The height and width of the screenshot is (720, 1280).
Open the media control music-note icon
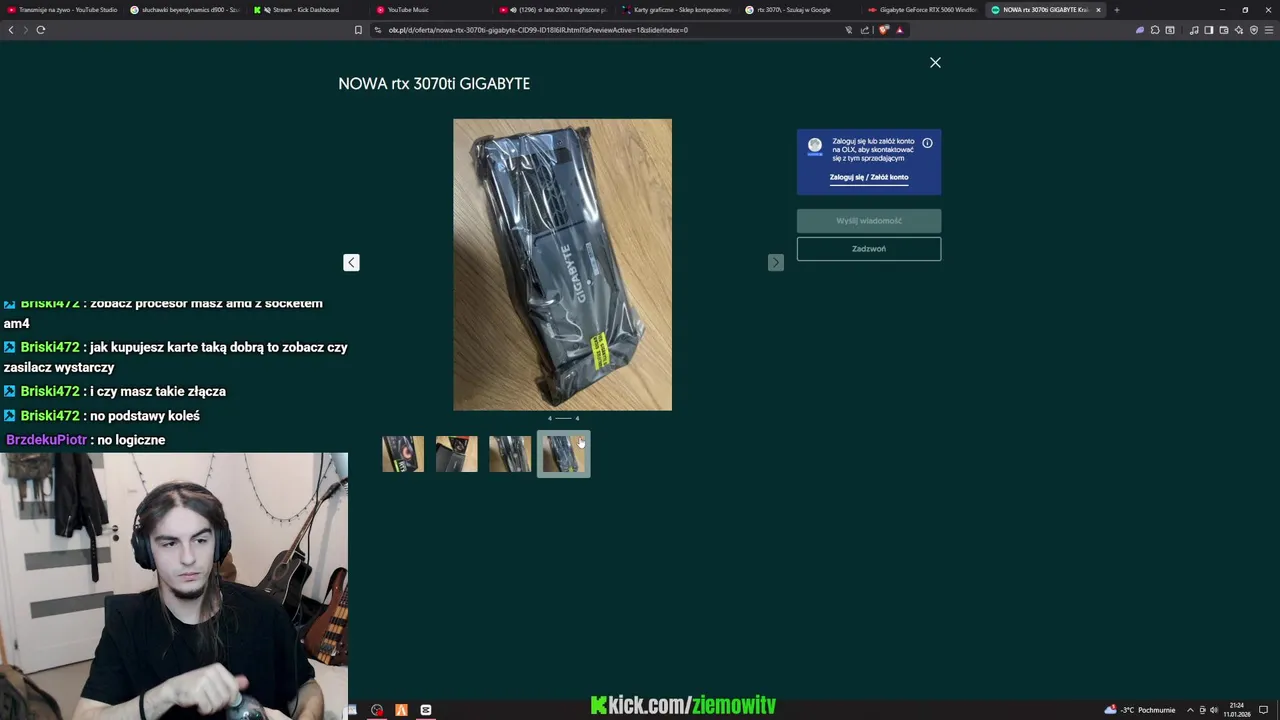point(1194,30)
